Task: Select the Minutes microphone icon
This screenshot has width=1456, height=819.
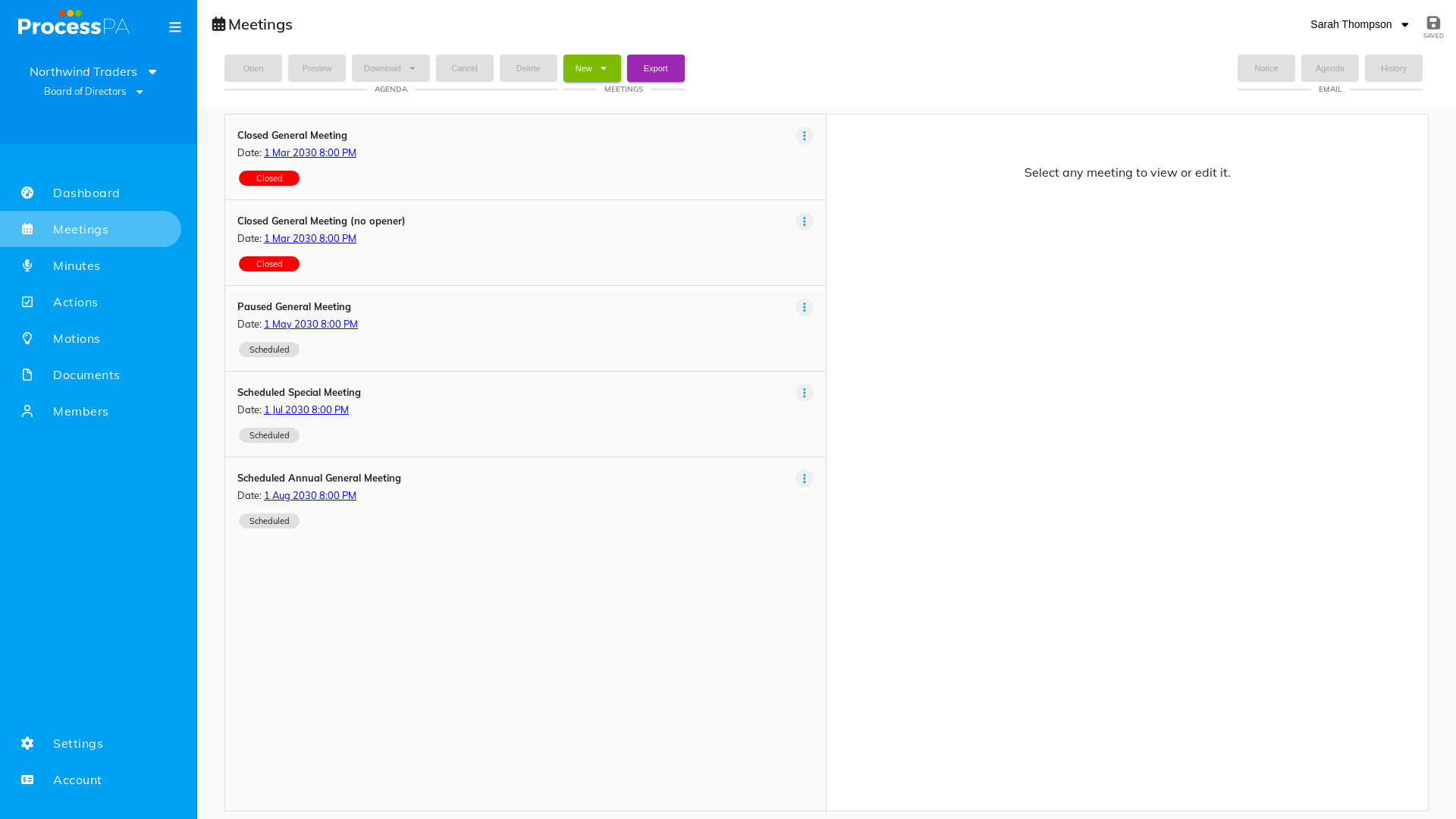Action: (27, 265)
